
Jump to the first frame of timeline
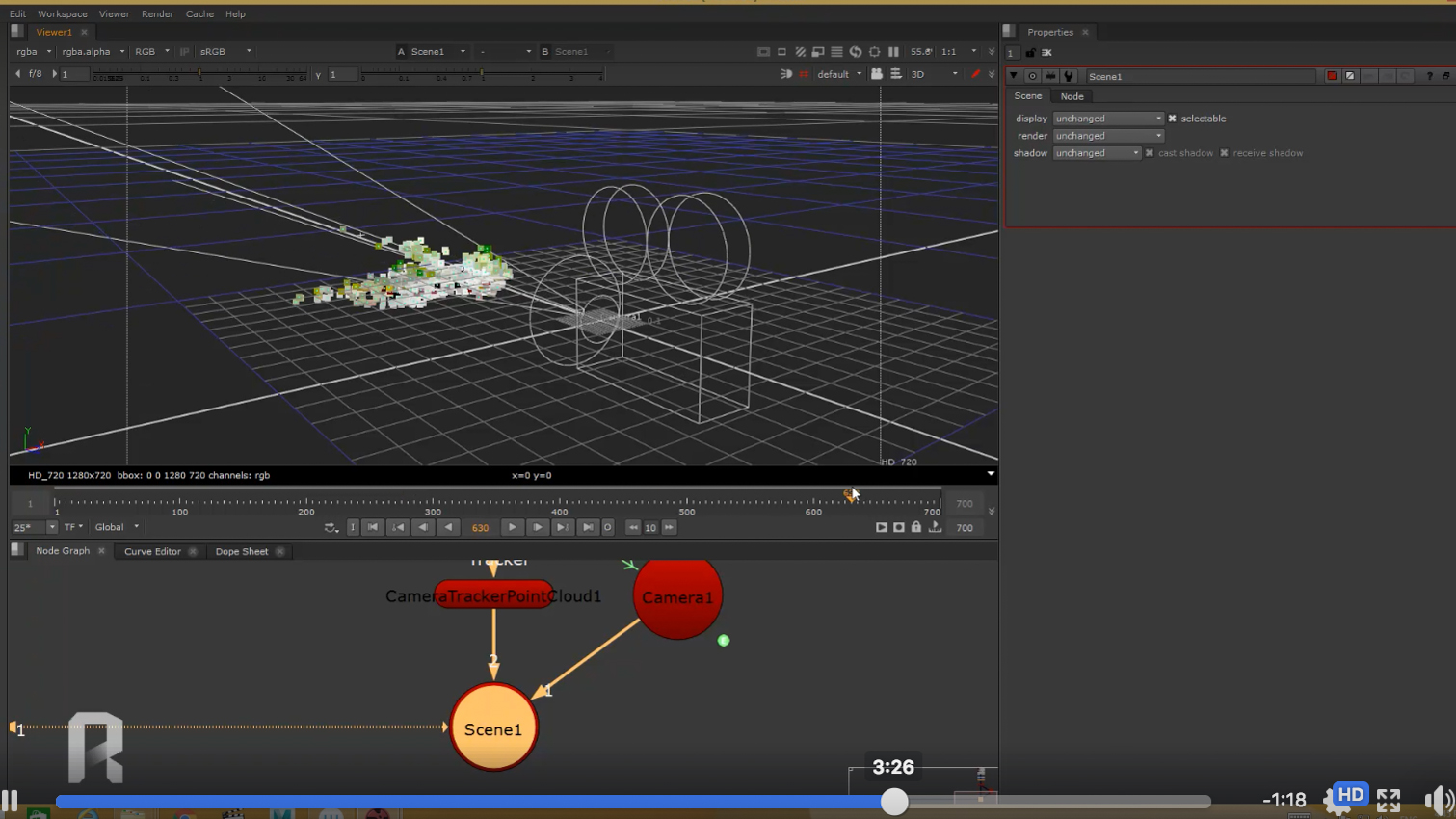click(373, 527)
